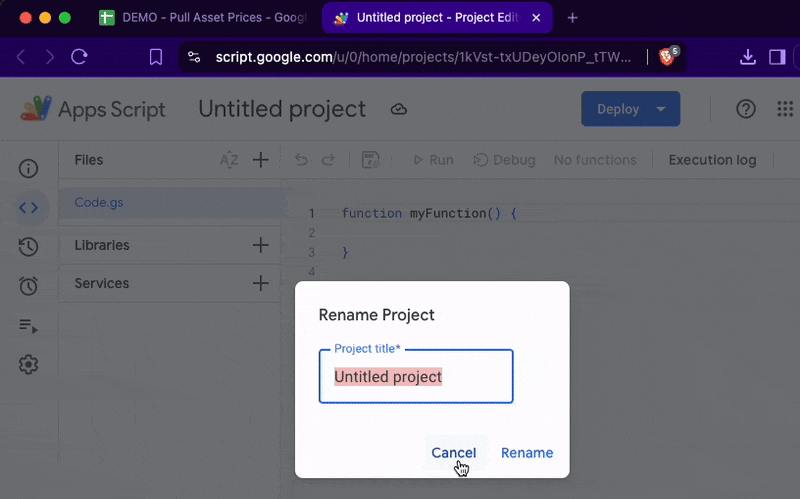Open a new browser tab with plus
This screenshot has width=800, height=499.
tap(572, 18)
